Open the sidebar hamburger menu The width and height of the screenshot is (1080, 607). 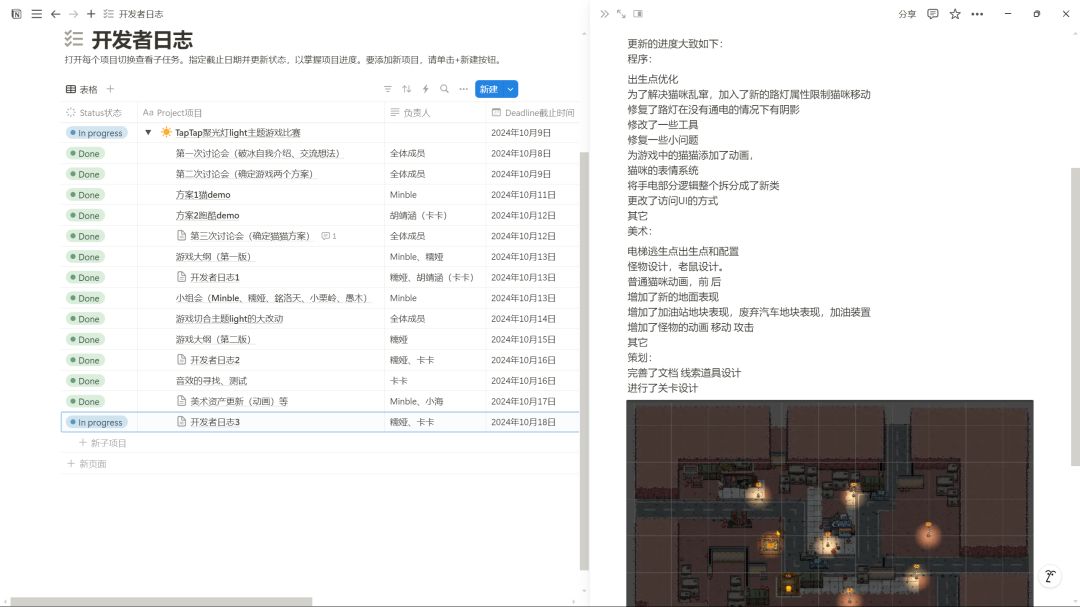click(37, 14)
